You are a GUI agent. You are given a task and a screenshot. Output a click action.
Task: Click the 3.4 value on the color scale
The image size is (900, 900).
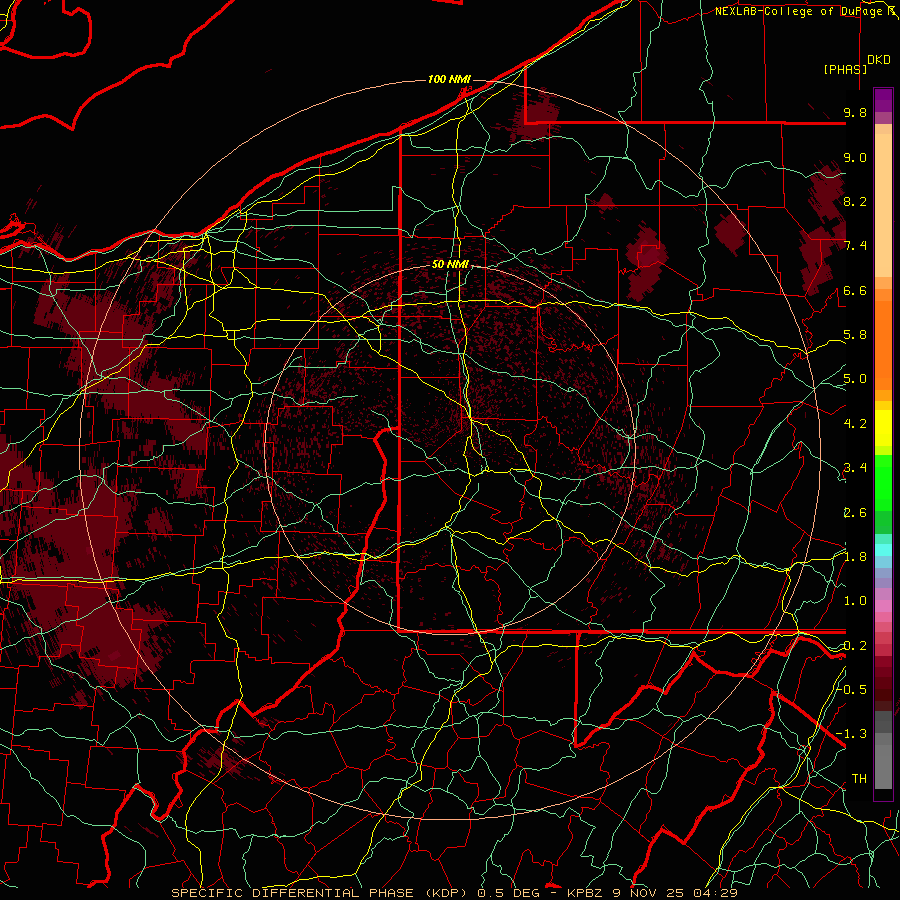point(855,468)
